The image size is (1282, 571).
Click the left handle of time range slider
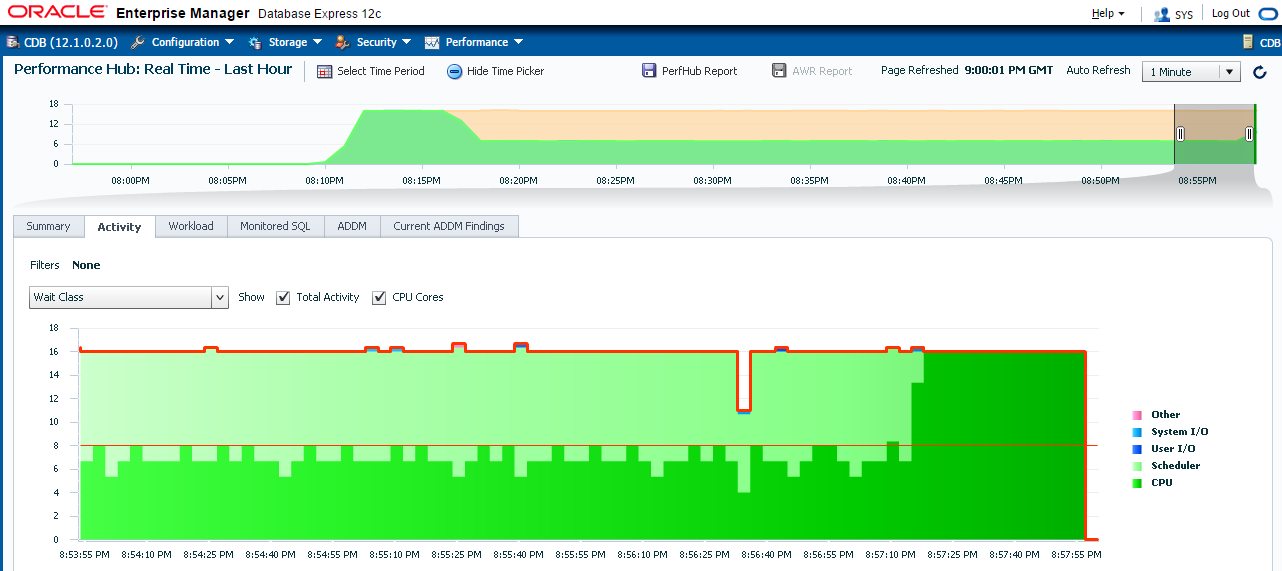coord(1180,134)
